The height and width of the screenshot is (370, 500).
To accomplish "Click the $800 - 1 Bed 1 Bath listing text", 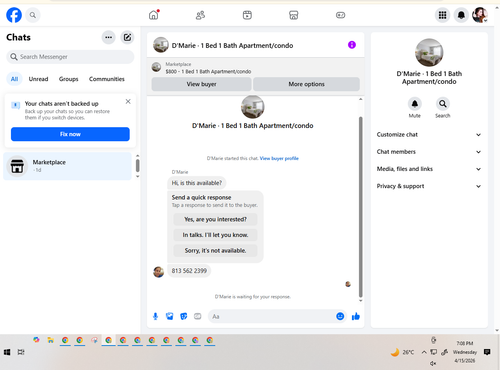I will (208, 71).
